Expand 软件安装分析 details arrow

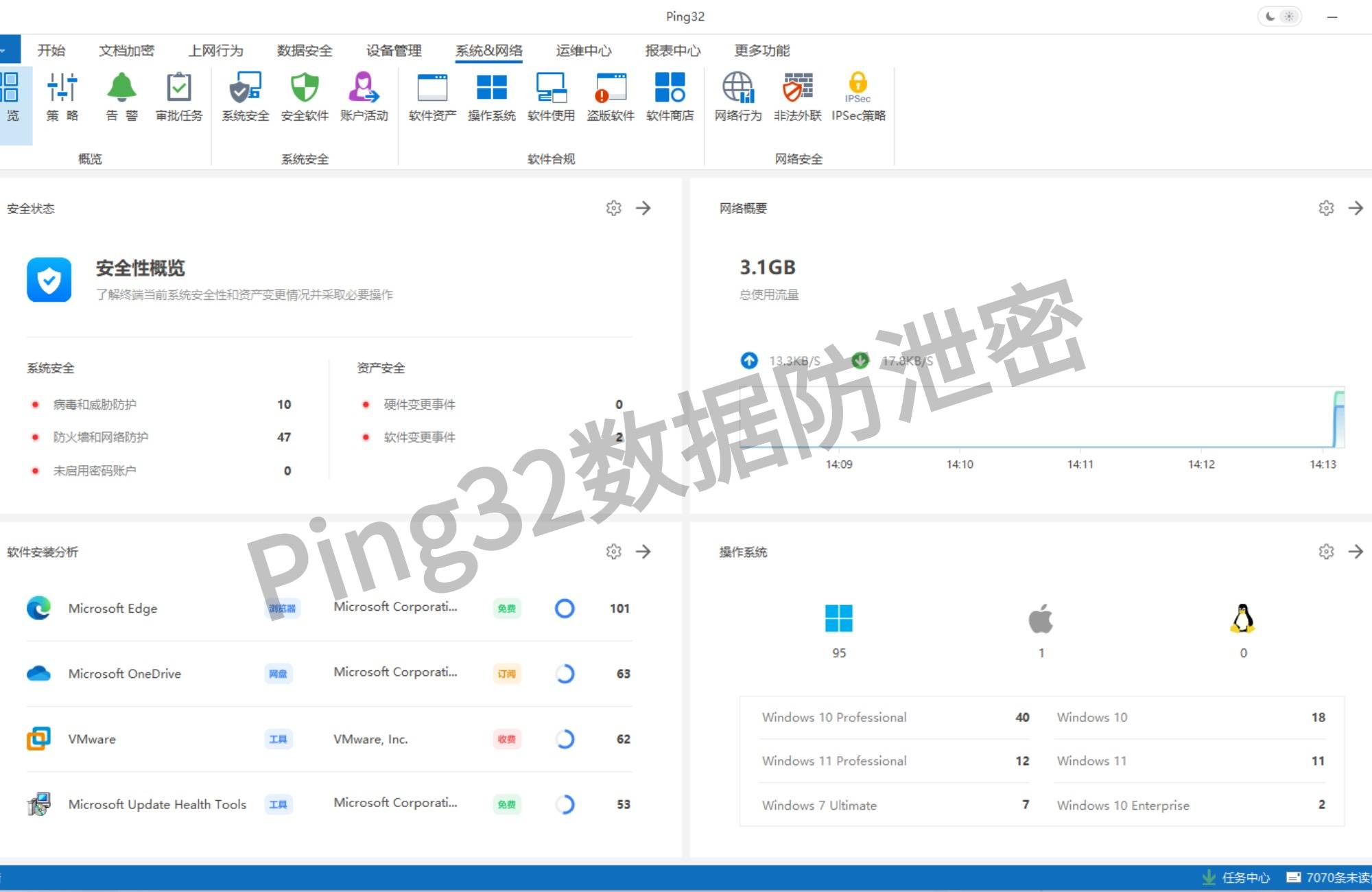pos(643,552)
